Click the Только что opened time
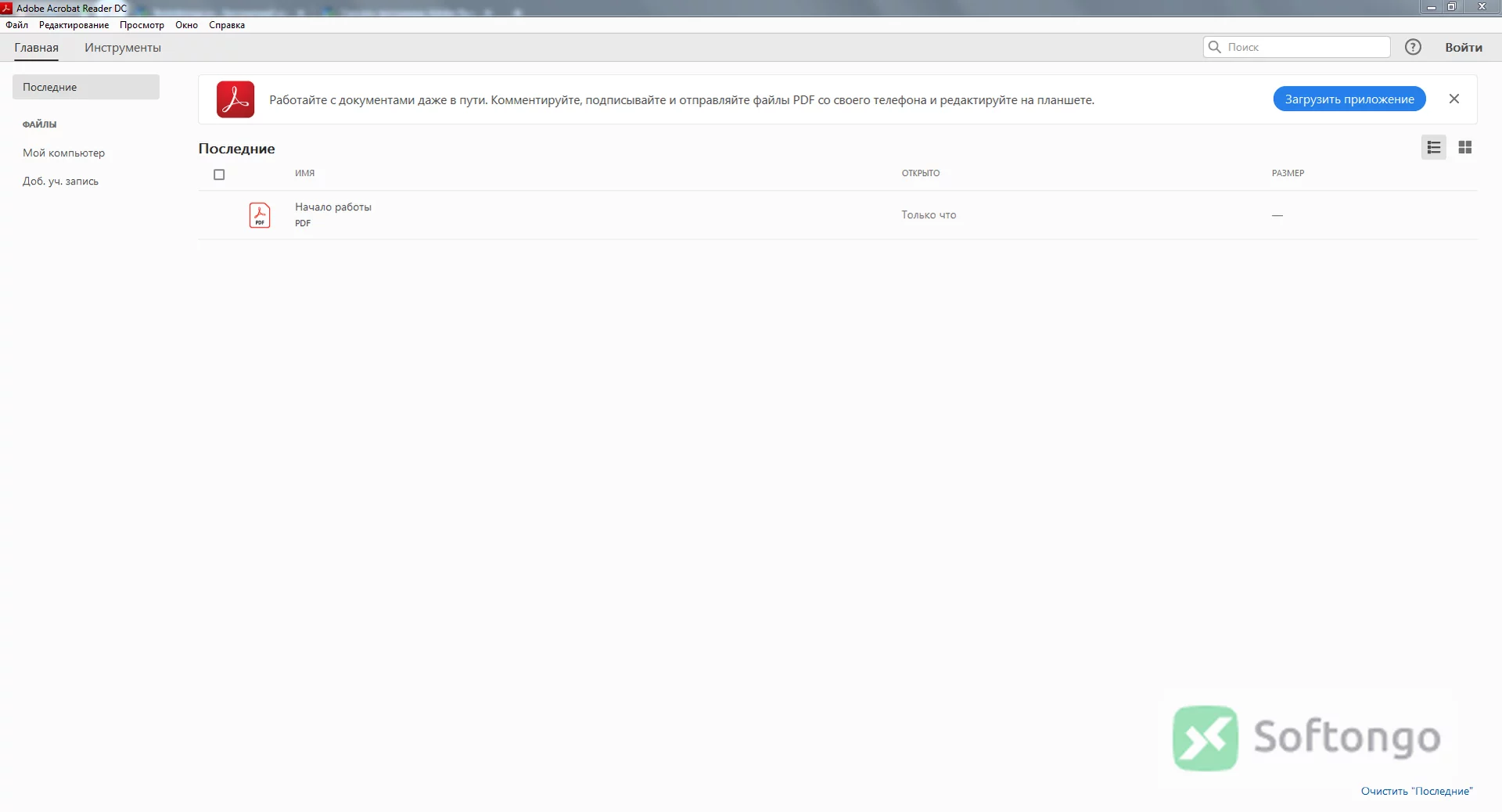The image size is (1502, 812). (929, 215)
